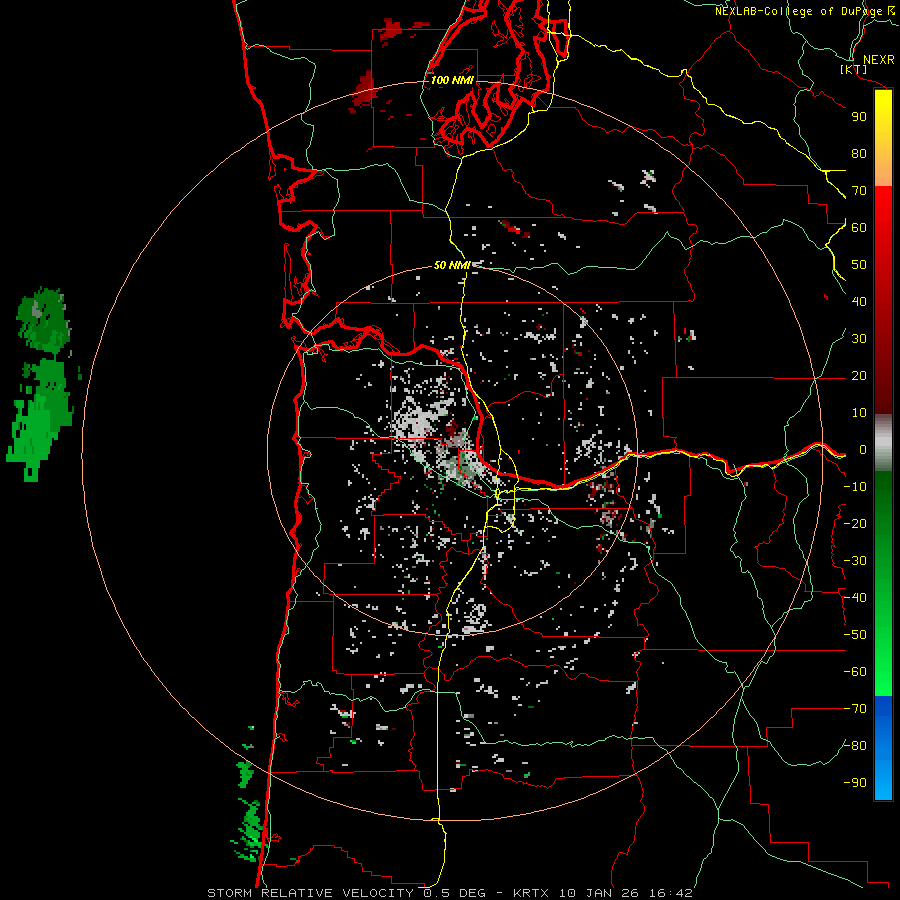Image resolution: width=900 pixels, height=900 pixels.
Task: Click the -40 value on the velocity scale
Action: point(855,598)
